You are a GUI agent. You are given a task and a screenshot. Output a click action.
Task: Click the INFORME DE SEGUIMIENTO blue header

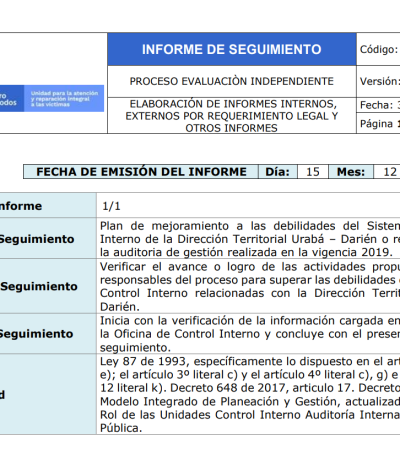[x=232, y=49]
